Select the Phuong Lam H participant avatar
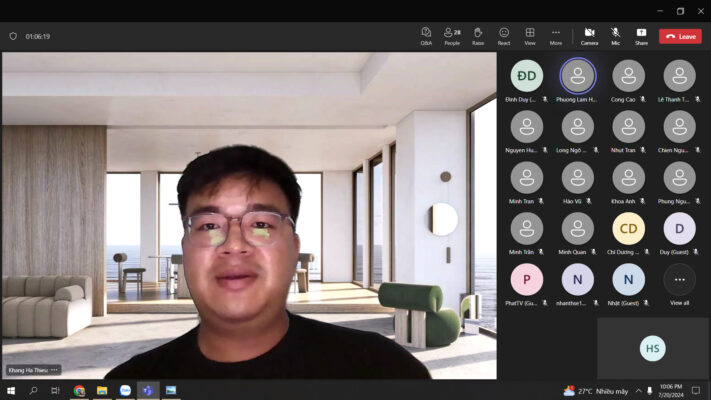Screen dimensions: 711x400 click(578, 76)
